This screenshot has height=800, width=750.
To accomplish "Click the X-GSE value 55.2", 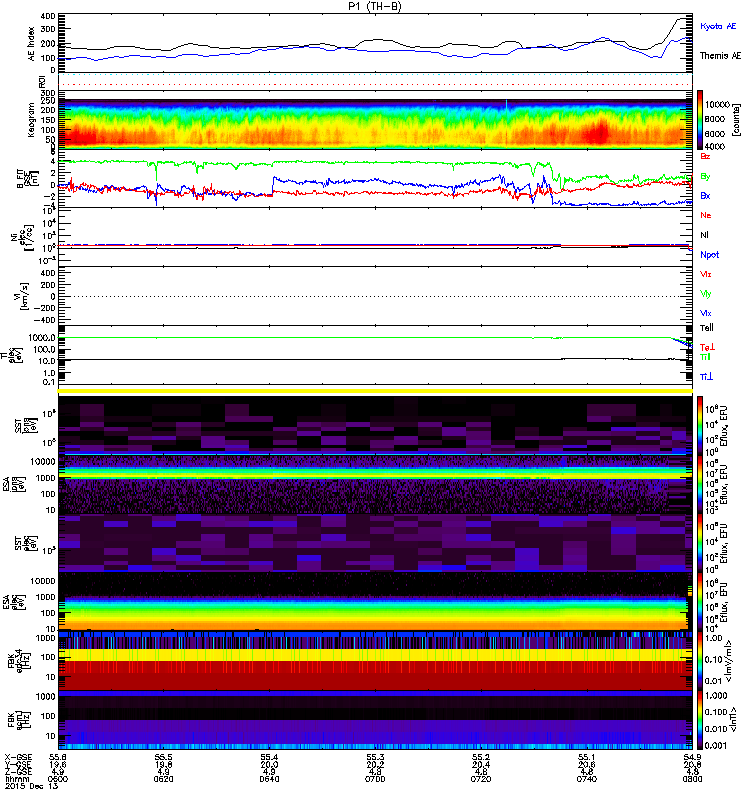I will [481, 757].
